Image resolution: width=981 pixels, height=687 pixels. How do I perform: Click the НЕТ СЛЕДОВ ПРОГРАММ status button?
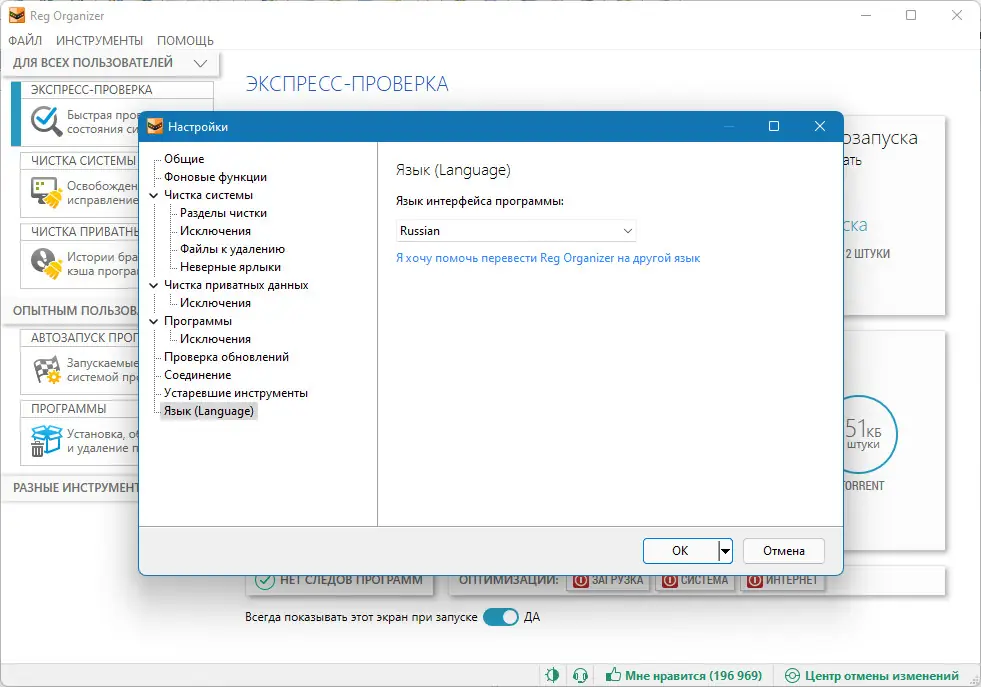[x=338, y=581]
